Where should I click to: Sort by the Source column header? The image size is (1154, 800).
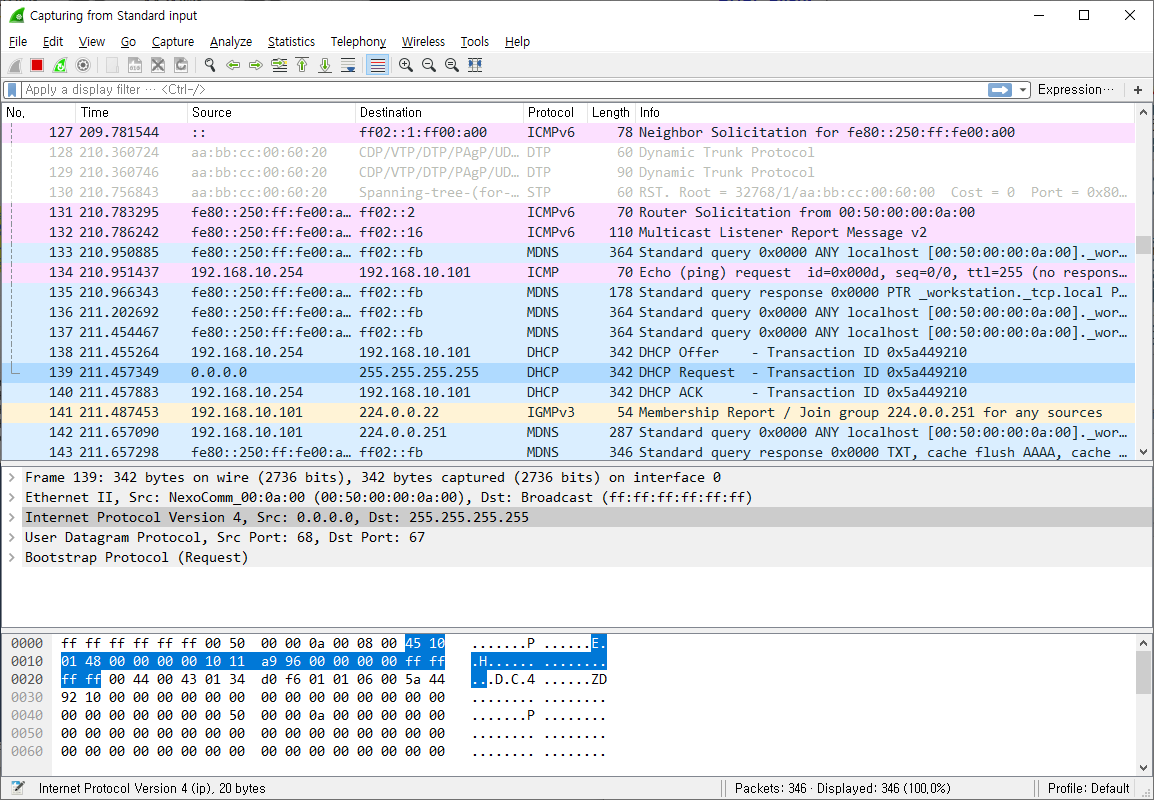click(x=271, y=113)
